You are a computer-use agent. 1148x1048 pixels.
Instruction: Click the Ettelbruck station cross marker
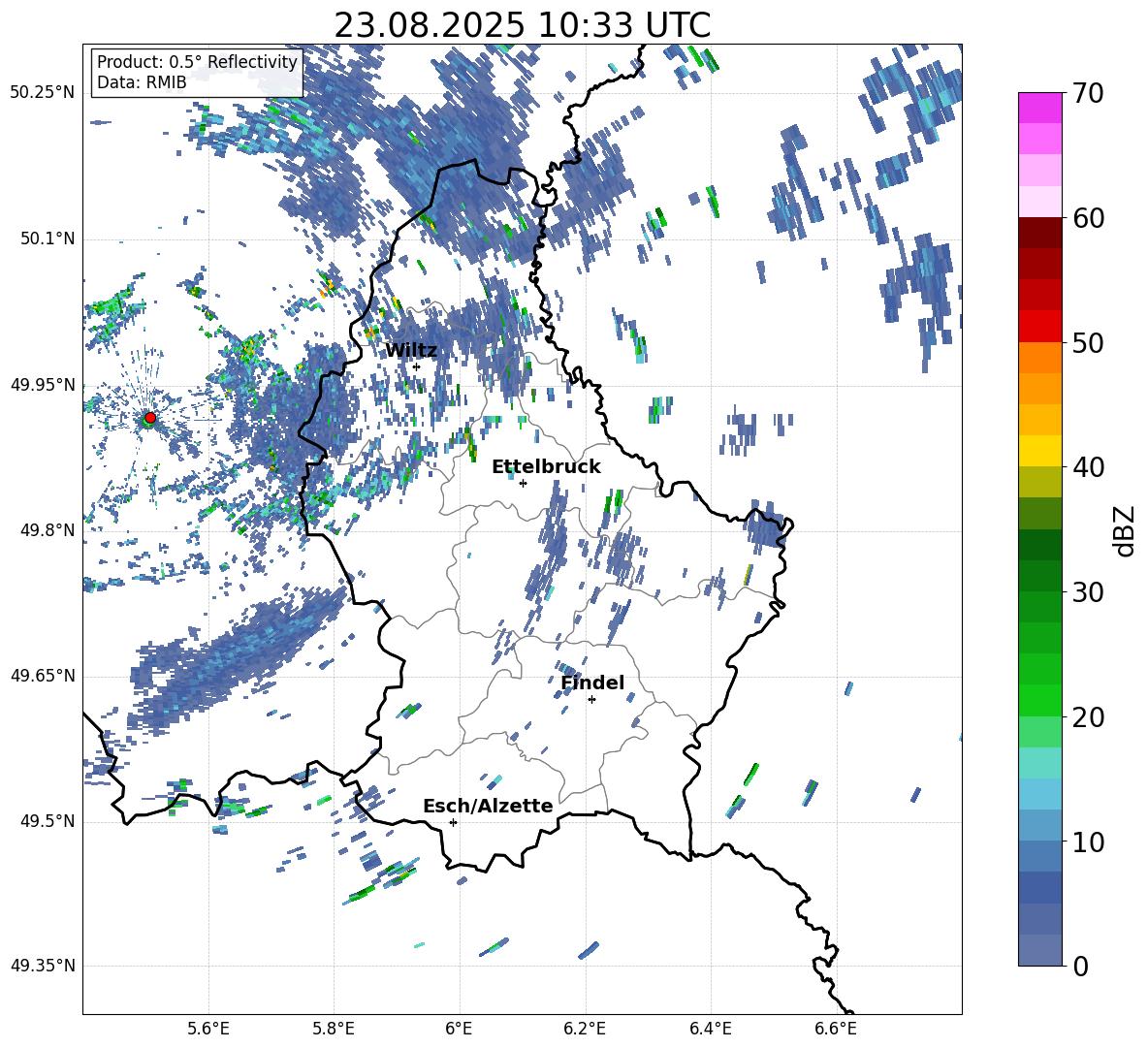tap(523, 483)
